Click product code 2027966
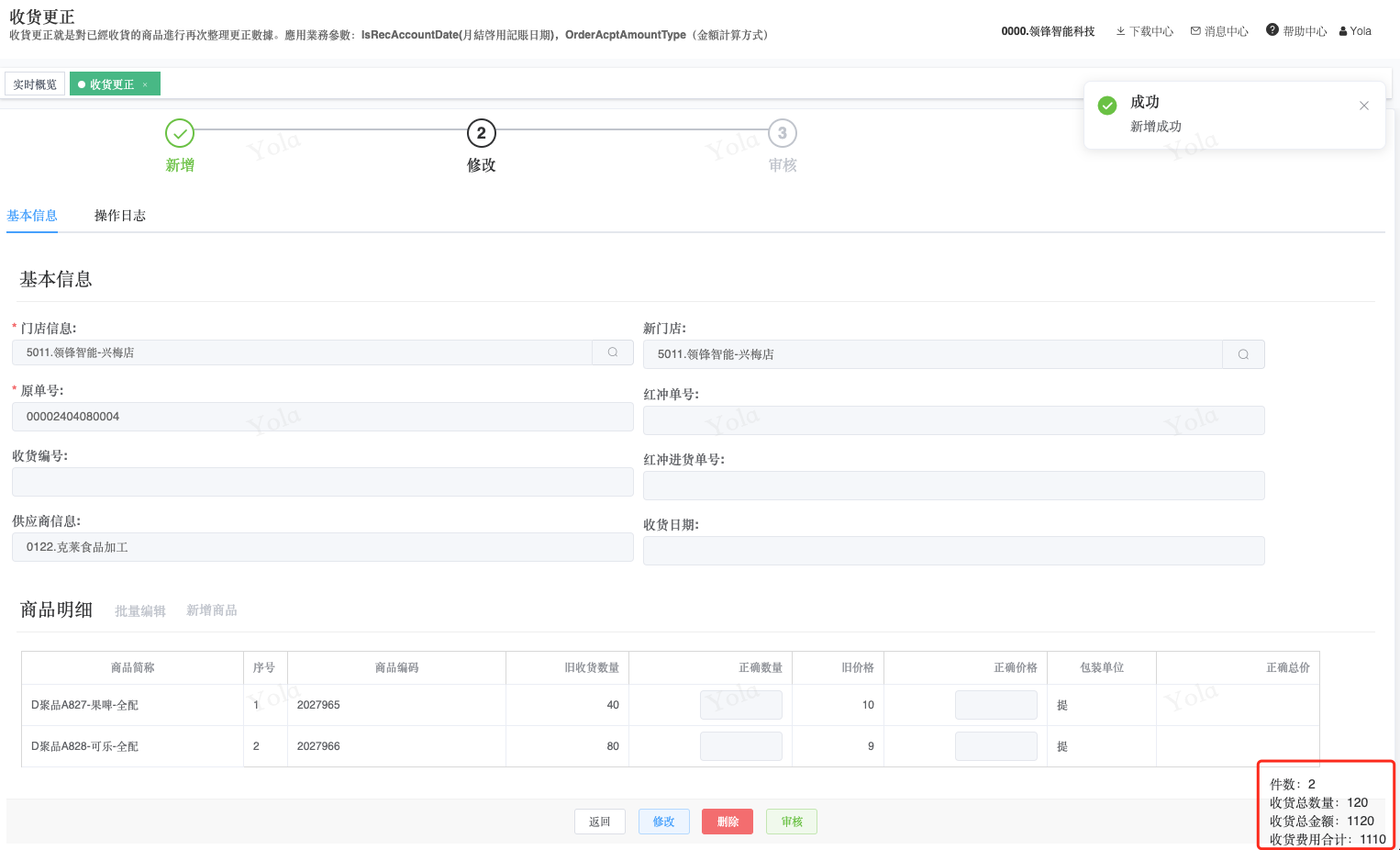This screenshot has width=1400, height=850. click(318, 746)
